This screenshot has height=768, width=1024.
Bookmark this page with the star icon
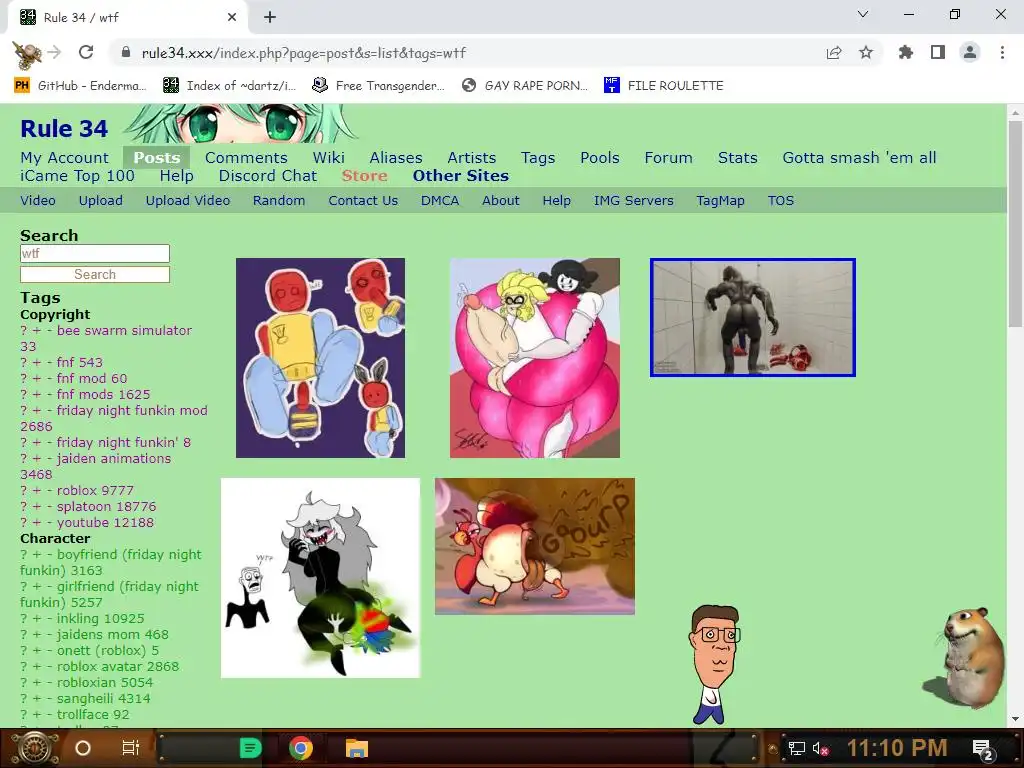(866, 53)
